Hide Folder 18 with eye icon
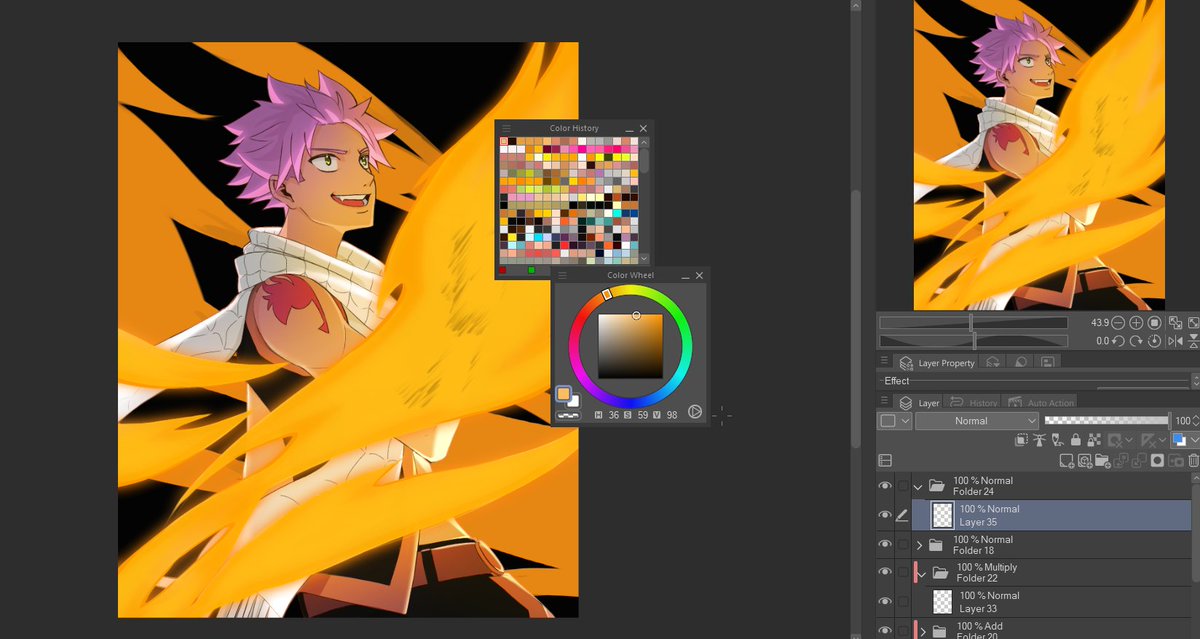This screenshot has height=639, width=1200. tap(884, 545)
